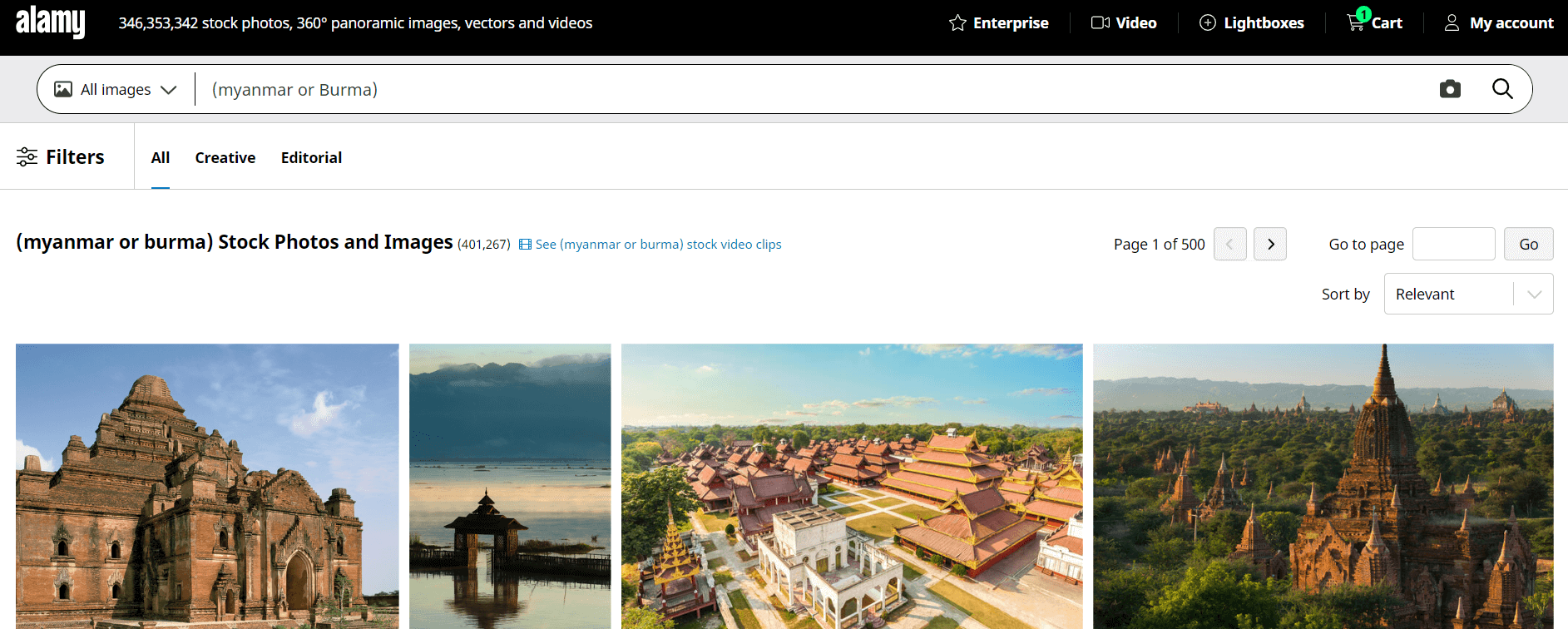Open the Filters panel
This screenshot has width=1568, height=629.
pyautogui.click(x=61, y=156)
